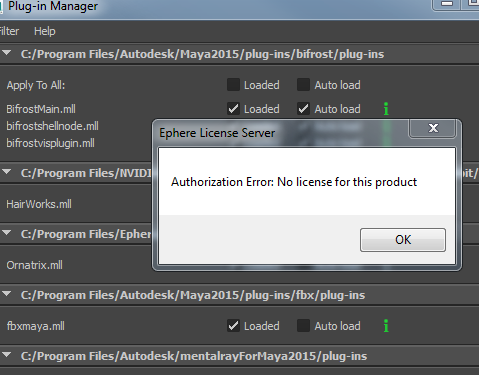The image size is (479, 375).
Task: Toggle Apply To All Auto load checkbox
Action: coord(303,85)
